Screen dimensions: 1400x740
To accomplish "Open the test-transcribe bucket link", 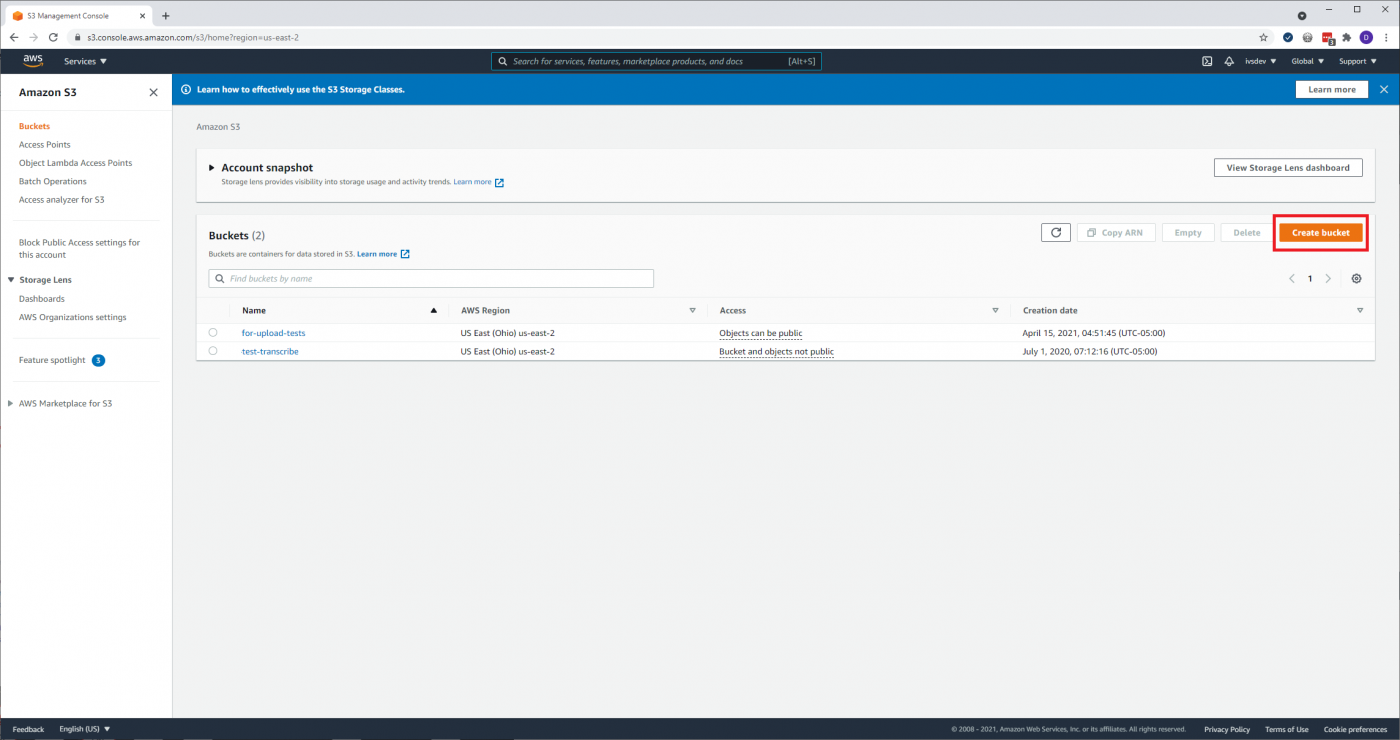I will click(270, 351).
